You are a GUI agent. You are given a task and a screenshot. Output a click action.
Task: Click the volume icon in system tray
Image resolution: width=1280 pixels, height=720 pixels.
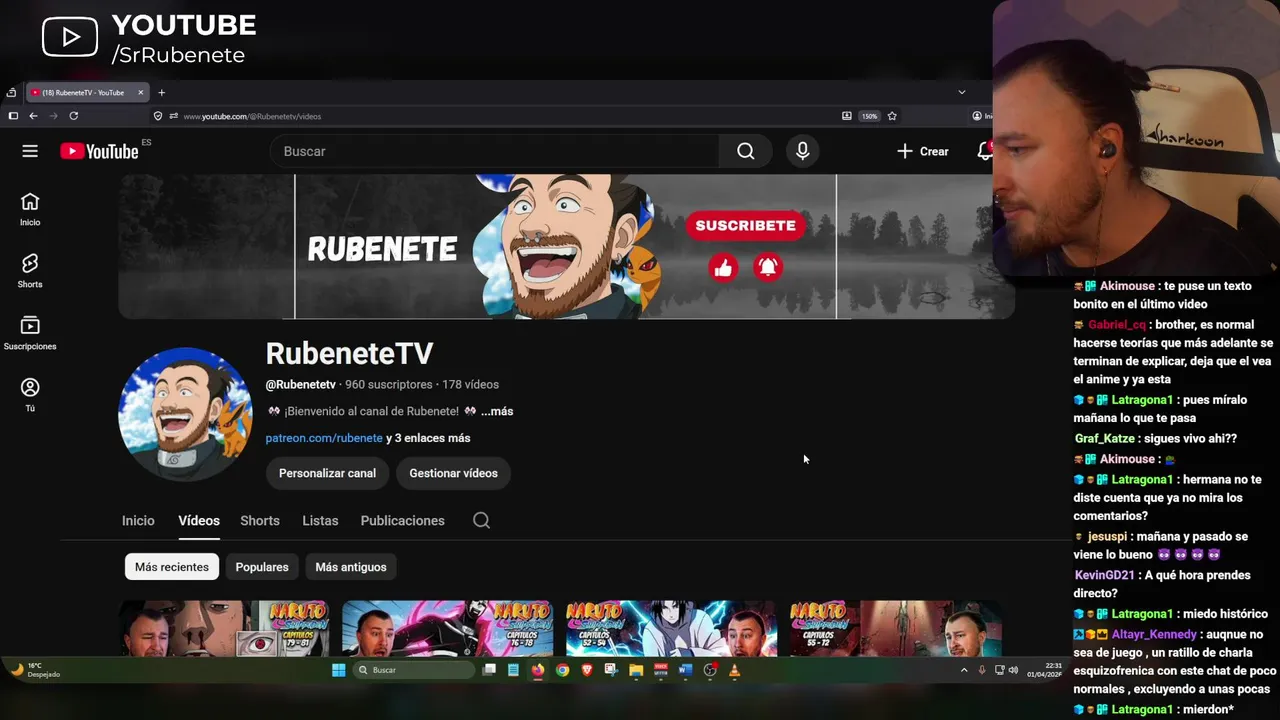point(1013,670)
